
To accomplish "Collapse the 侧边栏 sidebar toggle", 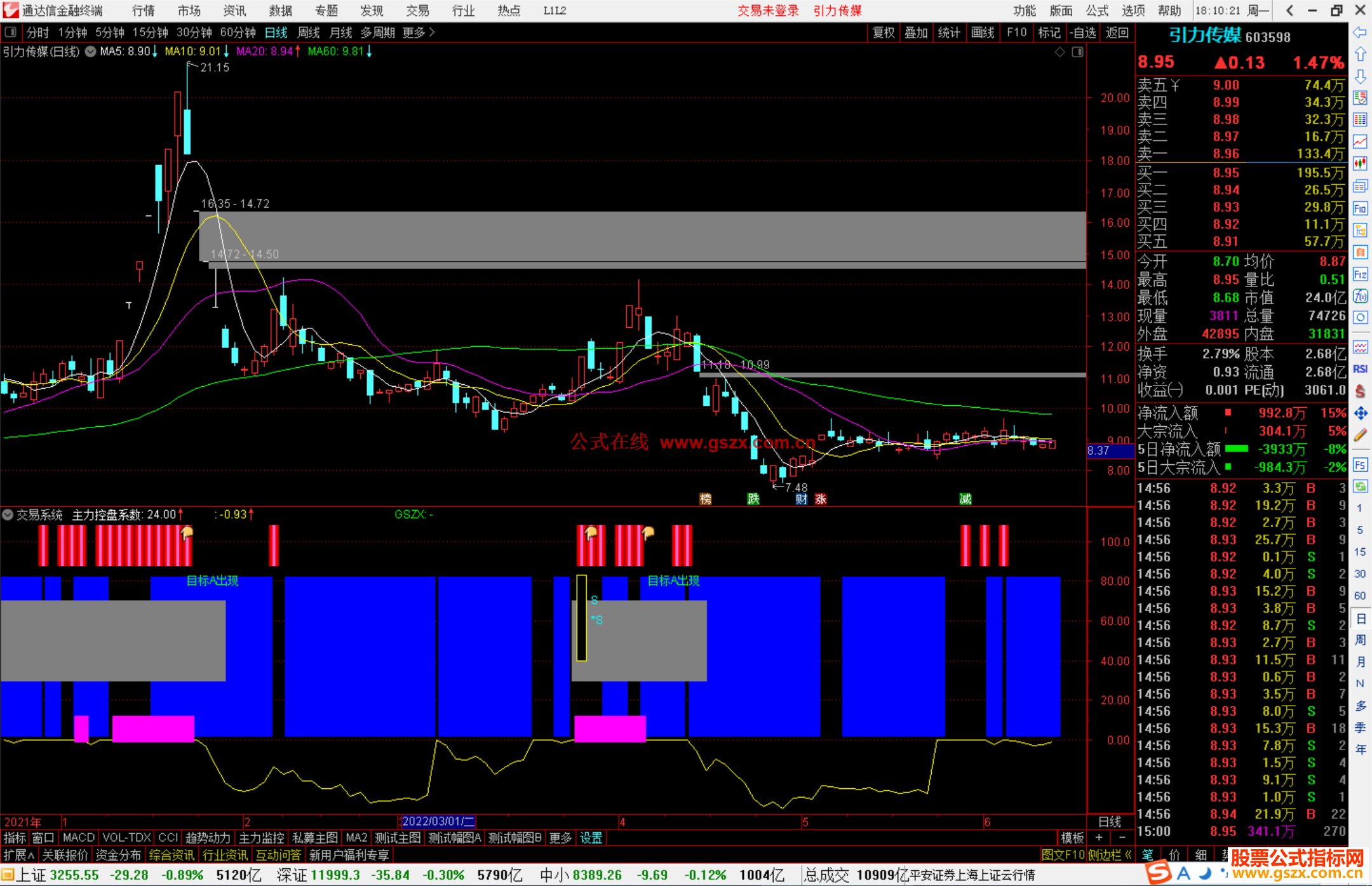I will (1109, 855).
